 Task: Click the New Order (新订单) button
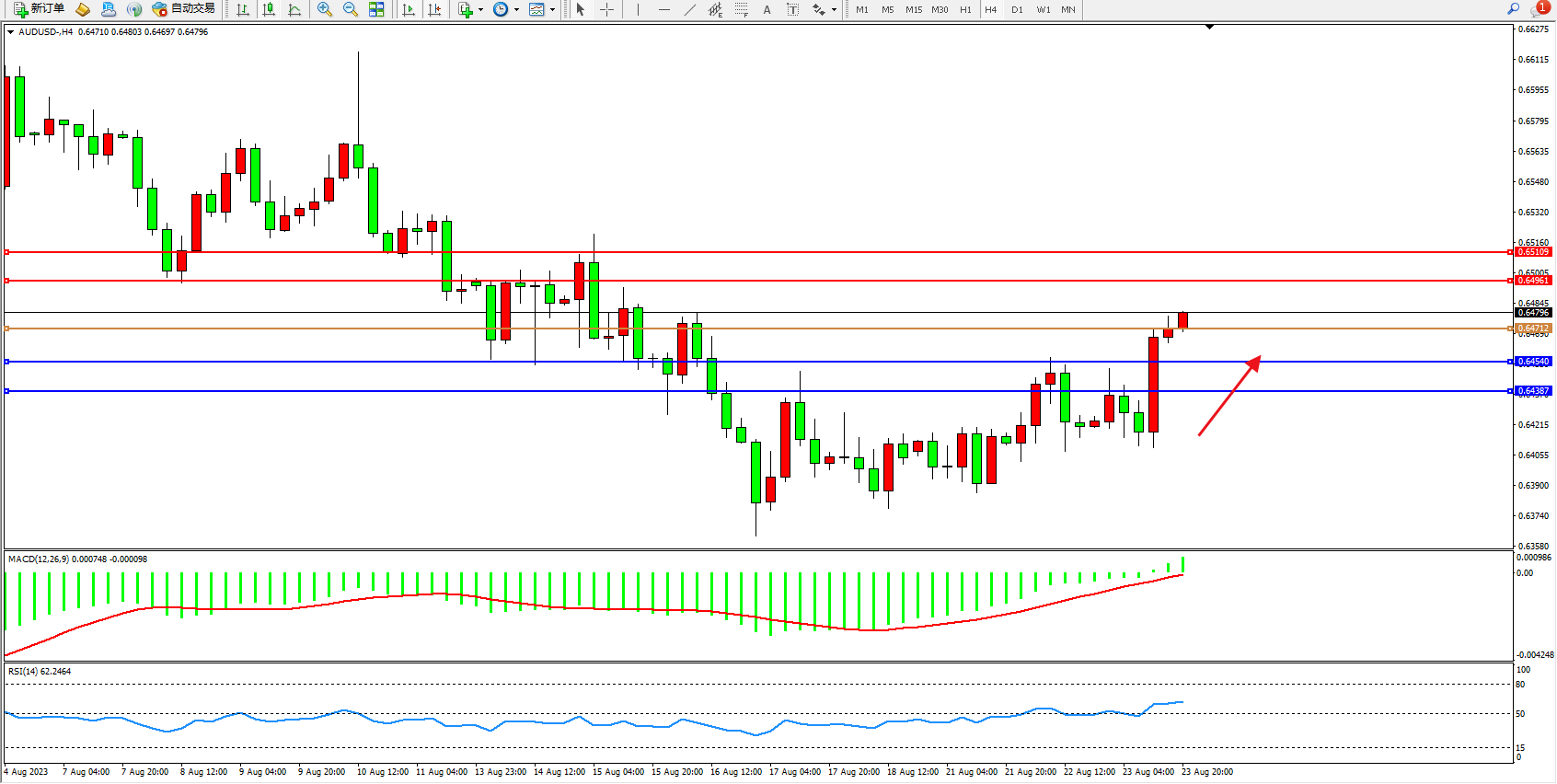click(x=39, y=9)
